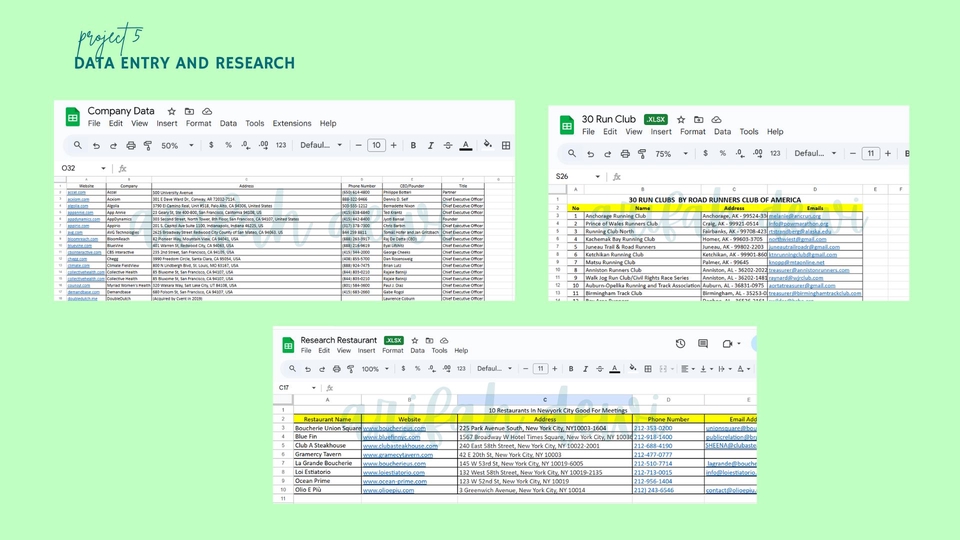
Task: Star the 30 Run Club spreadsheet
Action: coord(681,119)
